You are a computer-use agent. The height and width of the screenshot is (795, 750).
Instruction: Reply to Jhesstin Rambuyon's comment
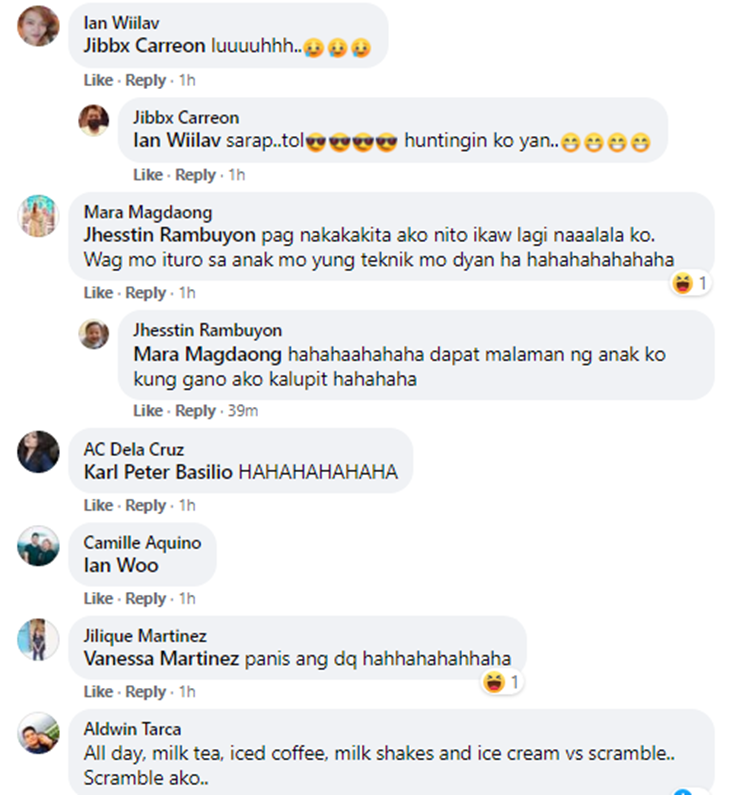(x=195, y=411)
